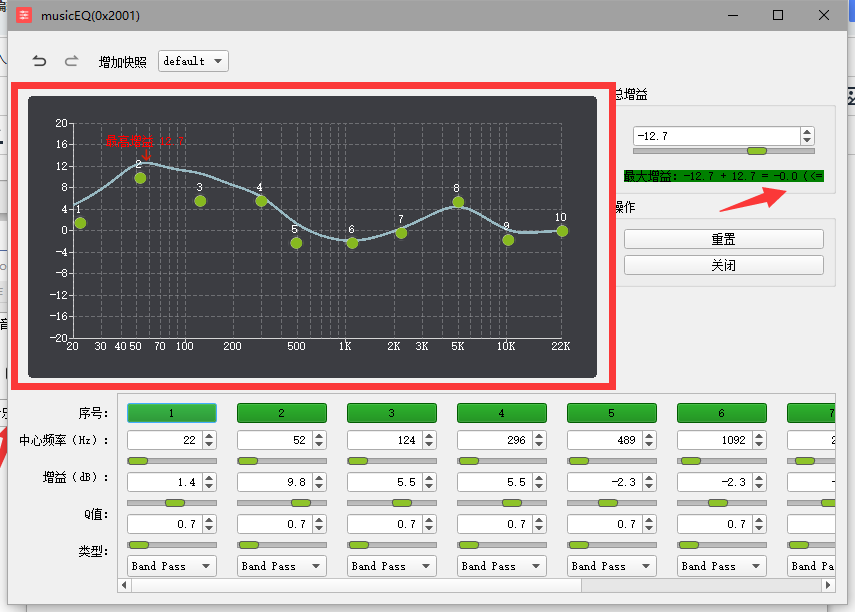855x612 pixels.
Task: Select EQ node 2 on the graph
Action: point(140,178)
